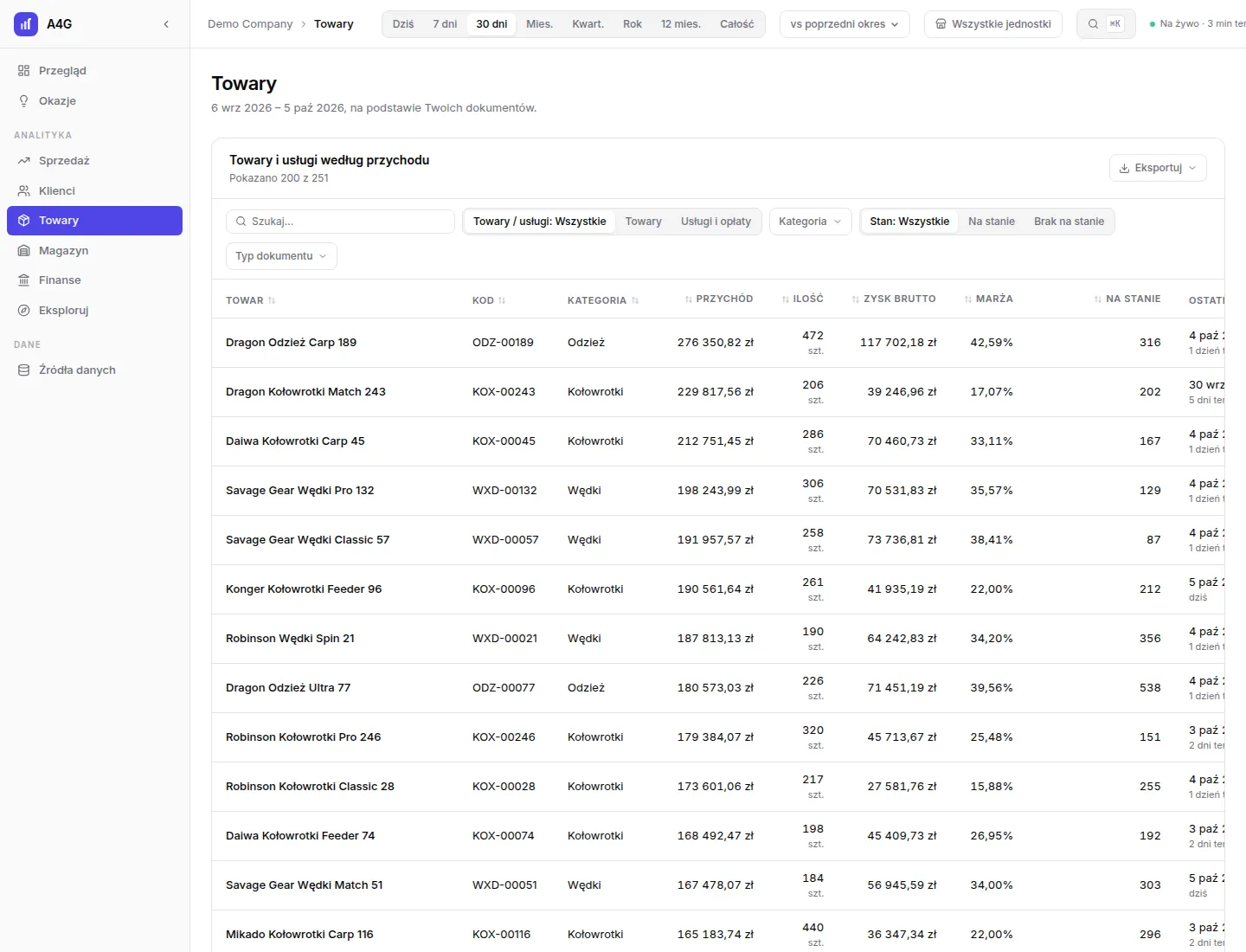Open the Dragon Odzież Carp 189 row
The image size is (1246, 952).
718,343
